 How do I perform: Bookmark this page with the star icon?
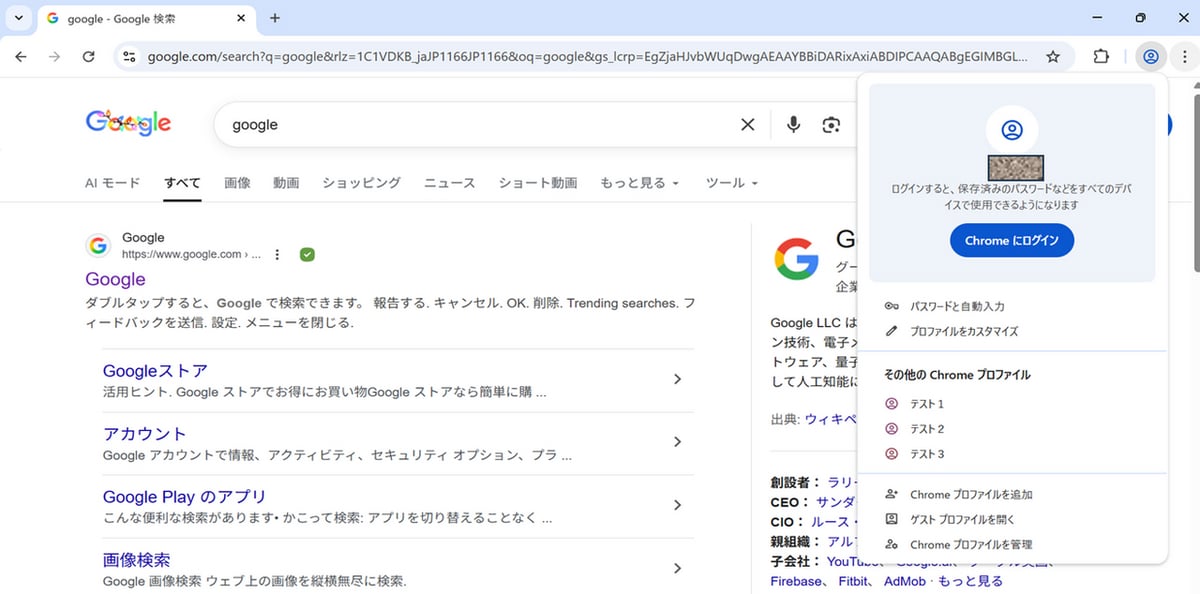coord(1053,57)
